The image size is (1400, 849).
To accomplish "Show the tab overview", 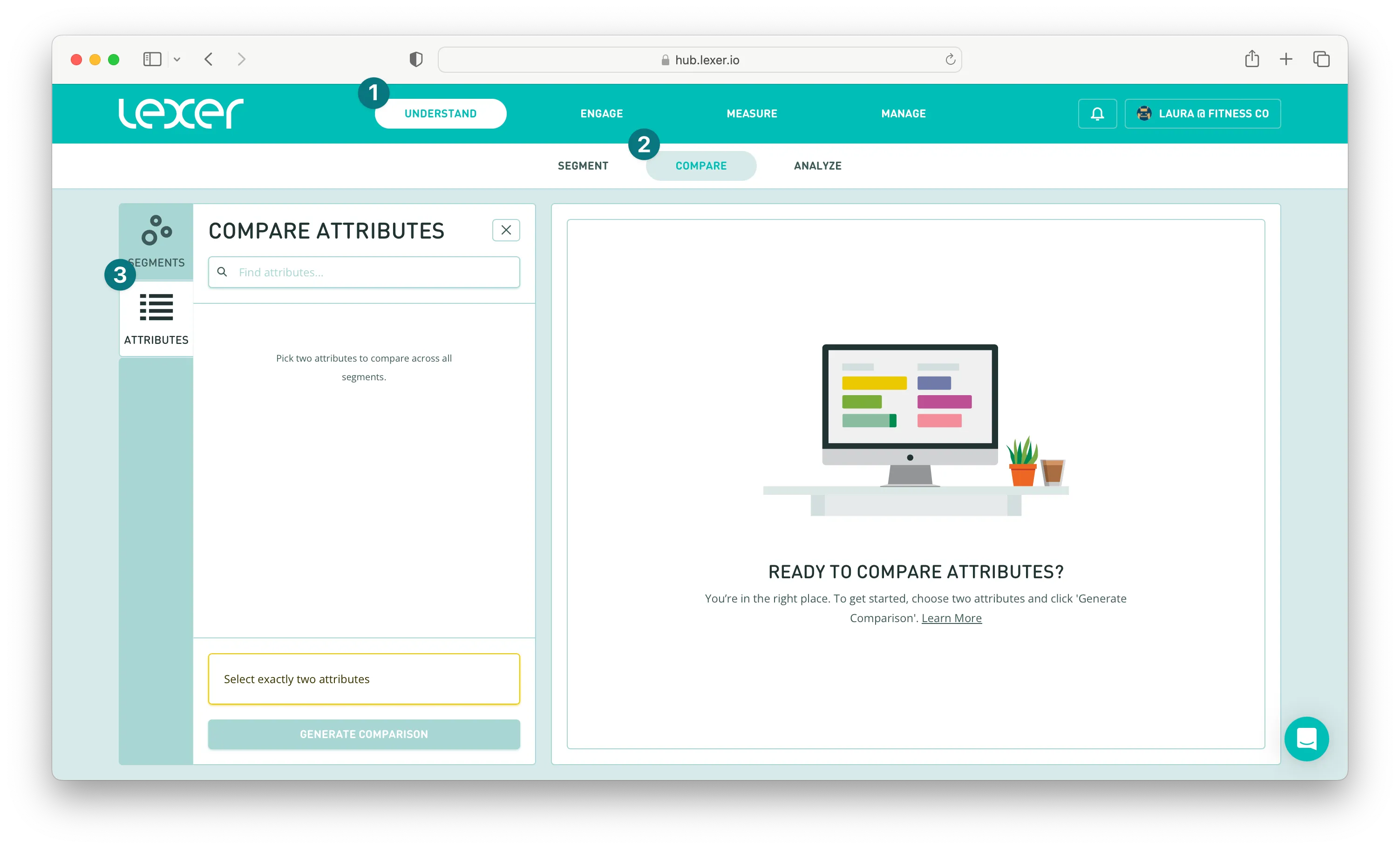I will point(1321,59).
